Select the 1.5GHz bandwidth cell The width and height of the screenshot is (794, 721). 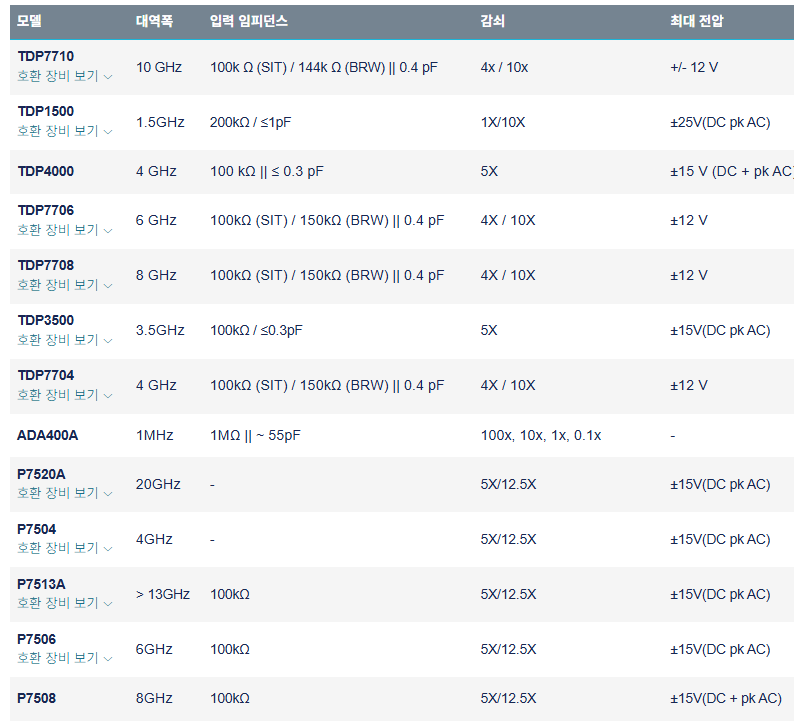pos(160,123)
